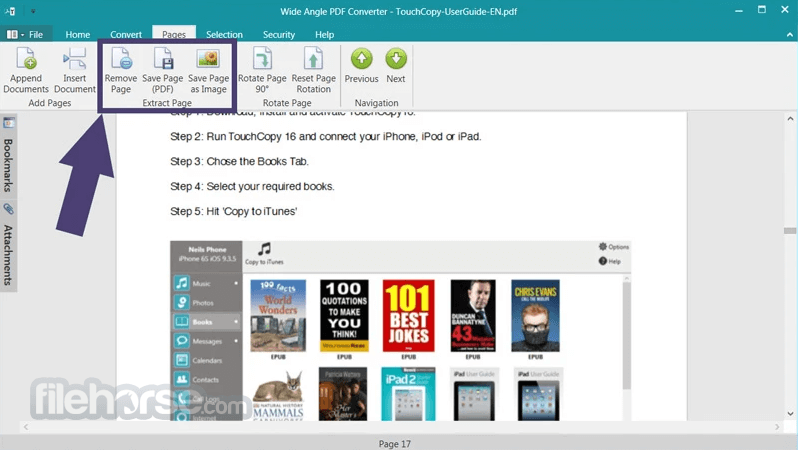This screenshot has height=450, width=798.
Task: Switch to the Home tab
Action: click(77, 35)
